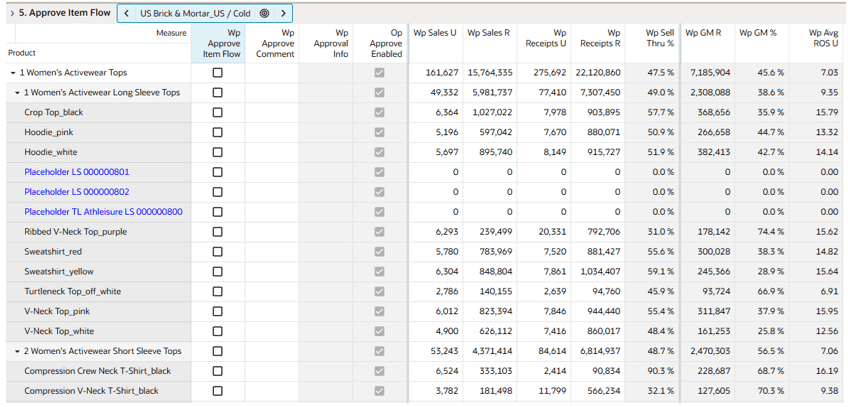Image resolution: width=848 pixels, height=407 pixels.
Task: Check Approve Item Flow for Compression V-Neck T-Shirt_black
Action: pos(217,391)
